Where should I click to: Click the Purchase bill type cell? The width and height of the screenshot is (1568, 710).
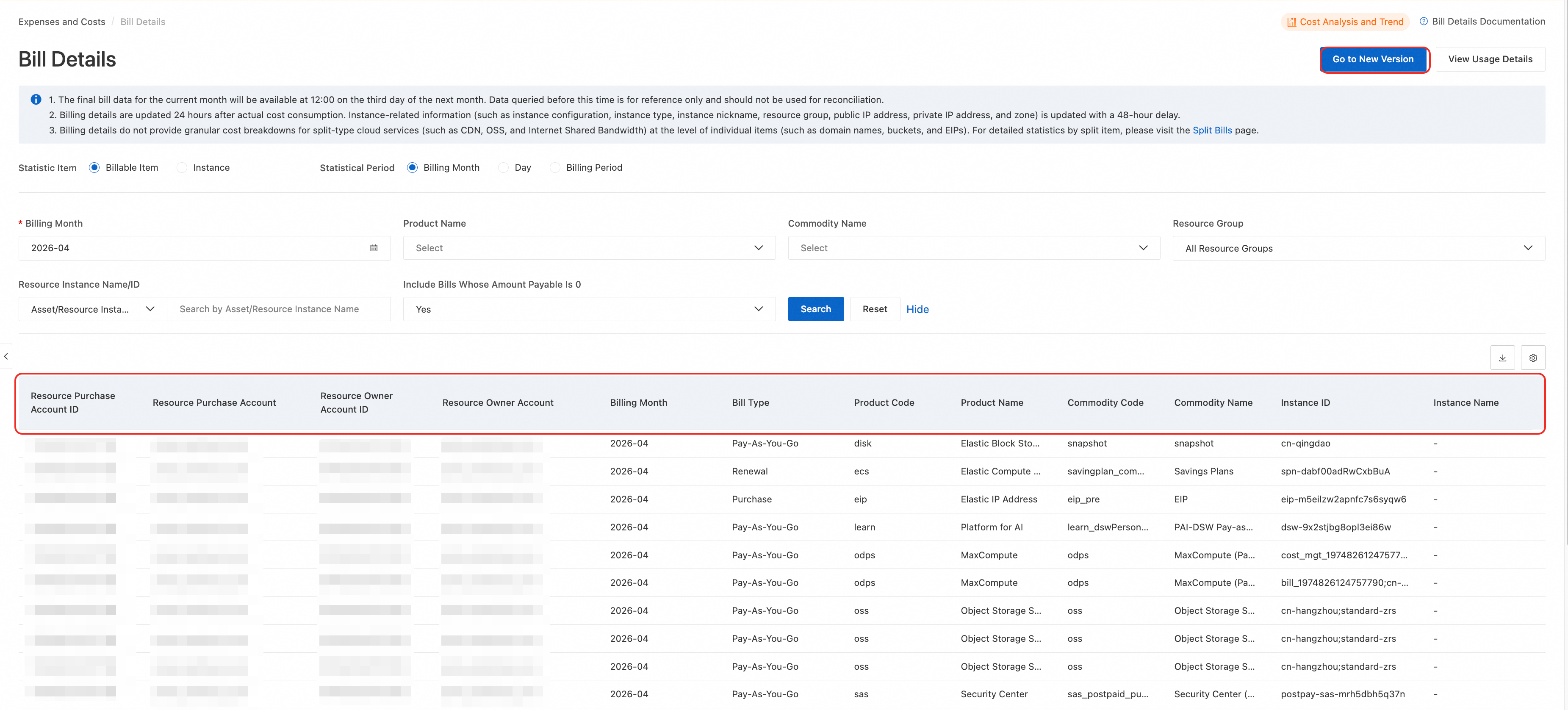[751, 499]
